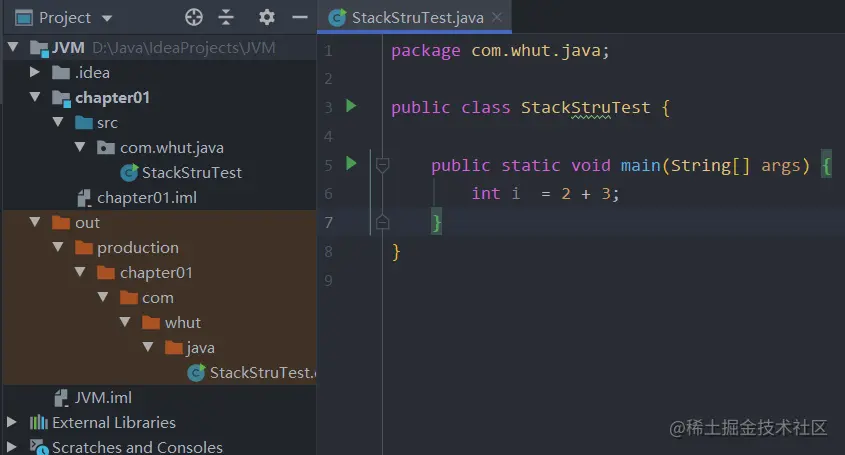Click line number 1 in gutter
This screenshot has height=455, width=845.
328,51
